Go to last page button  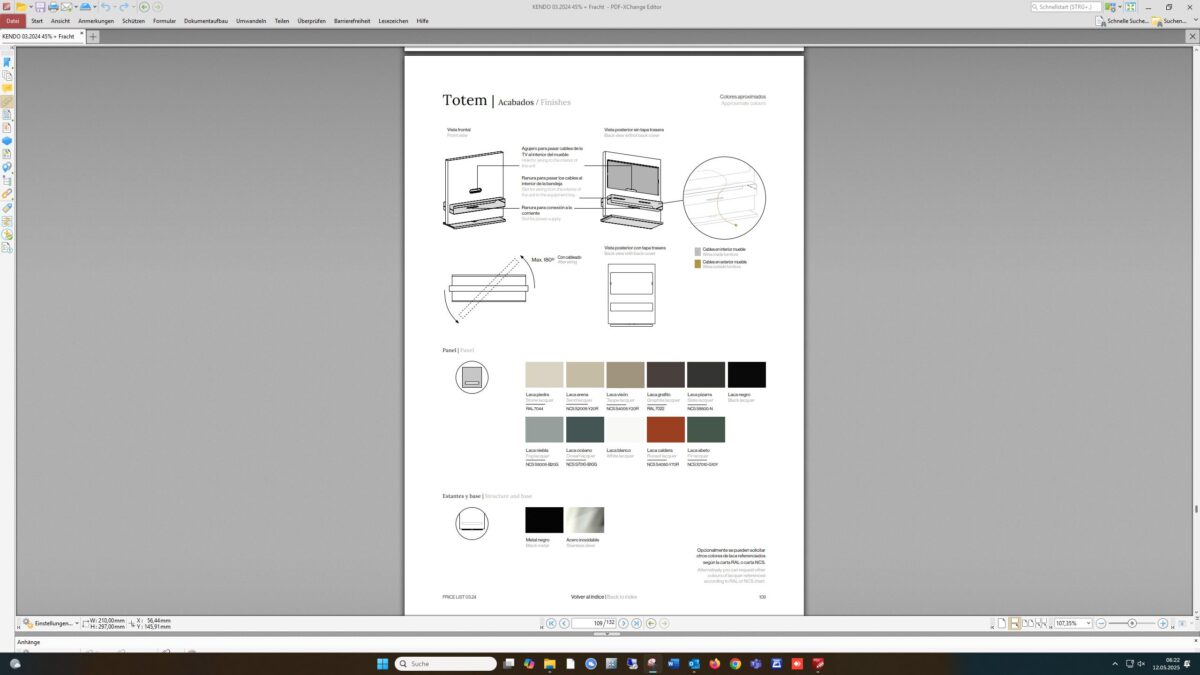636,623
